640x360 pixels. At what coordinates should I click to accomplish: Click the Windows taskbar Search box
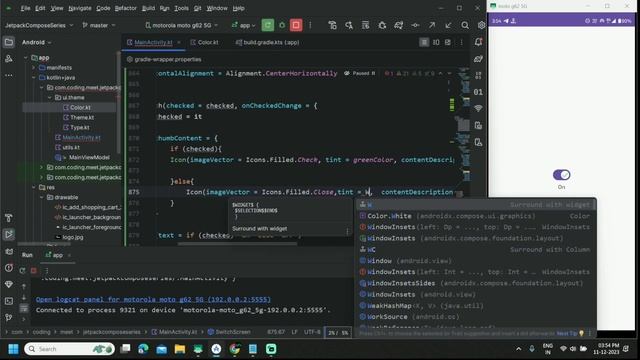pos(69,349)
